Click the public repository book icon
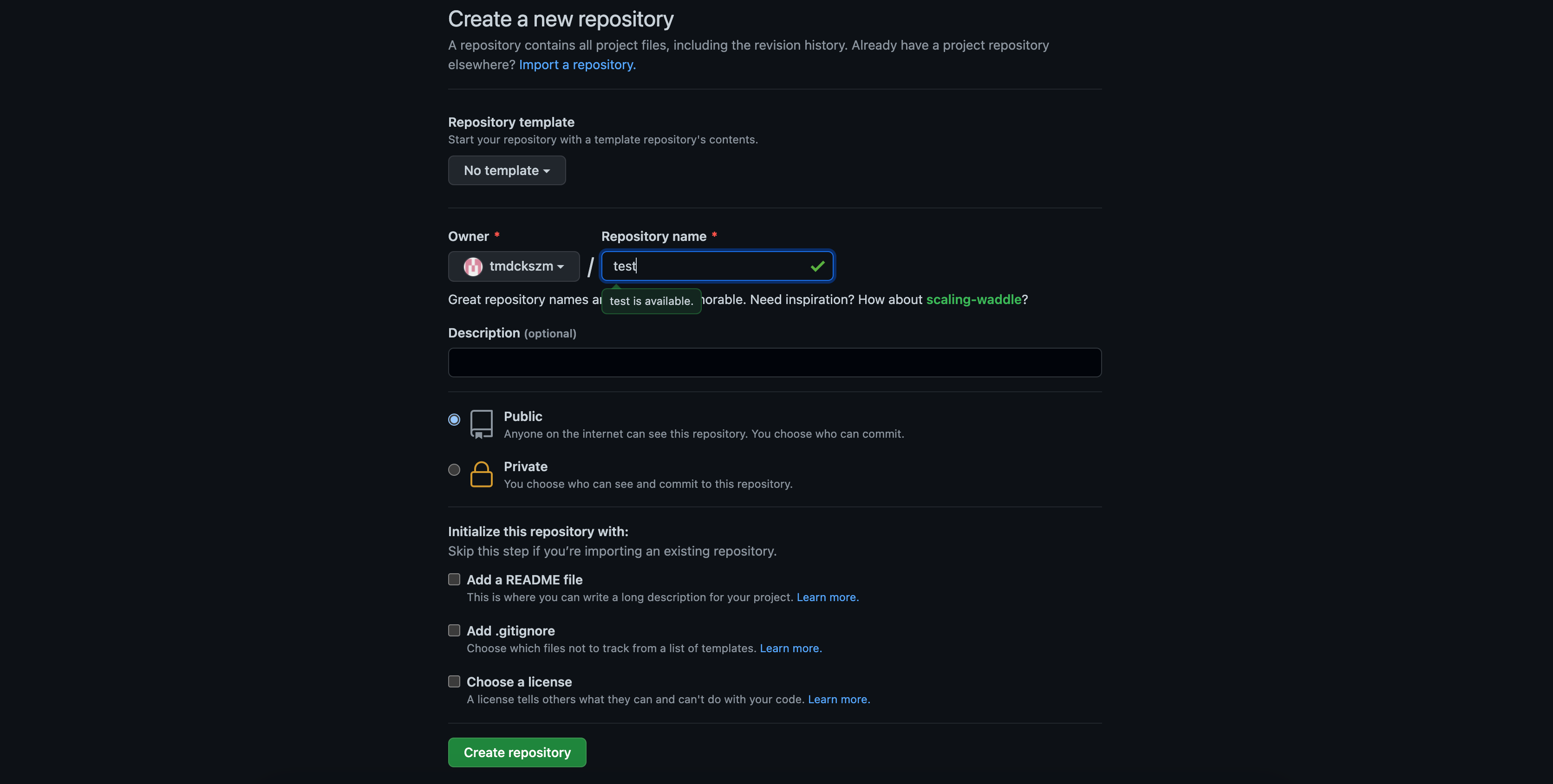Image resolution: width=1553 pixels, height=784 pixels. (x=481, y=425)
